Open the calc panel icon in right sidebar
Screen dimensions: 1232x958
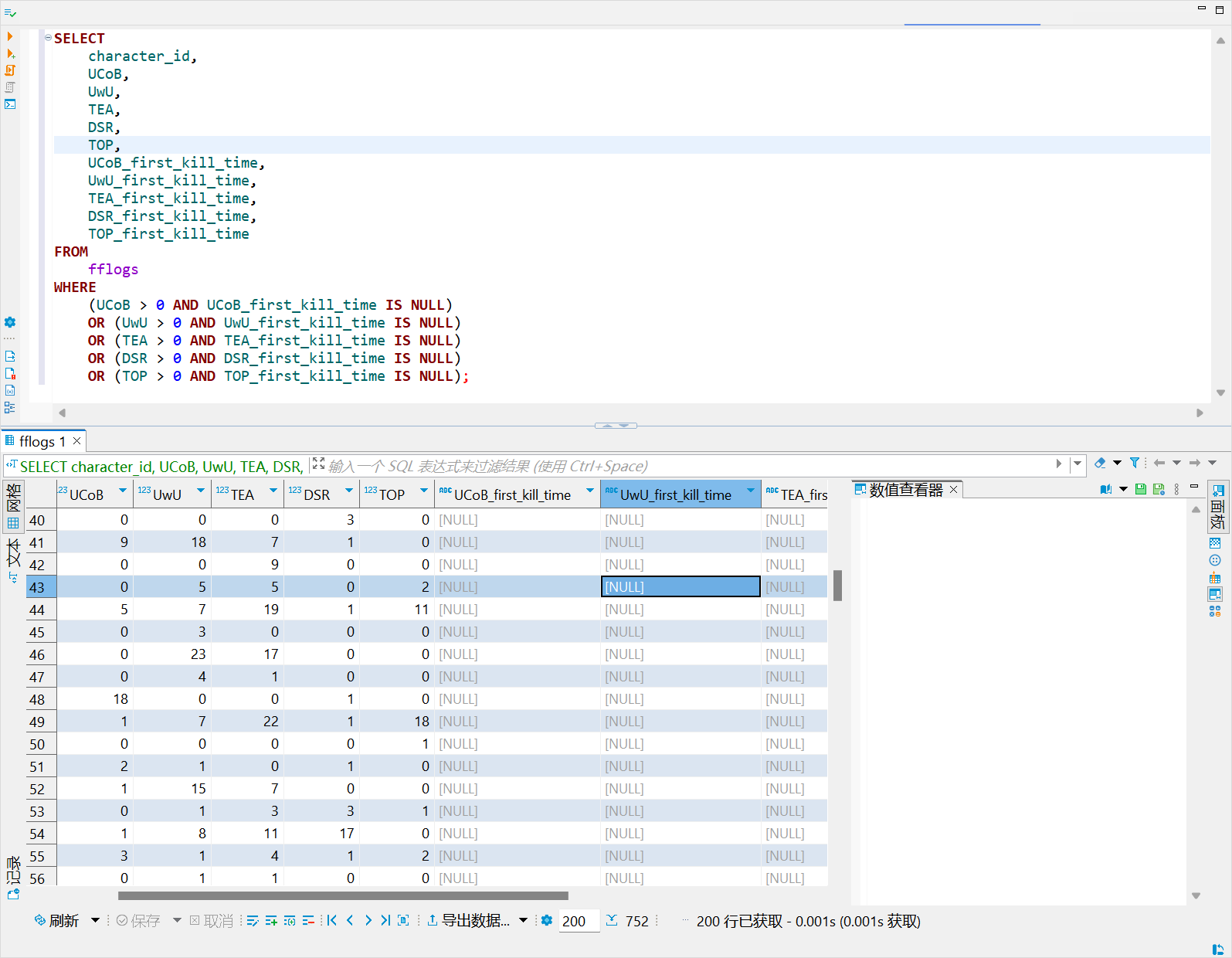pos(1215,543)
